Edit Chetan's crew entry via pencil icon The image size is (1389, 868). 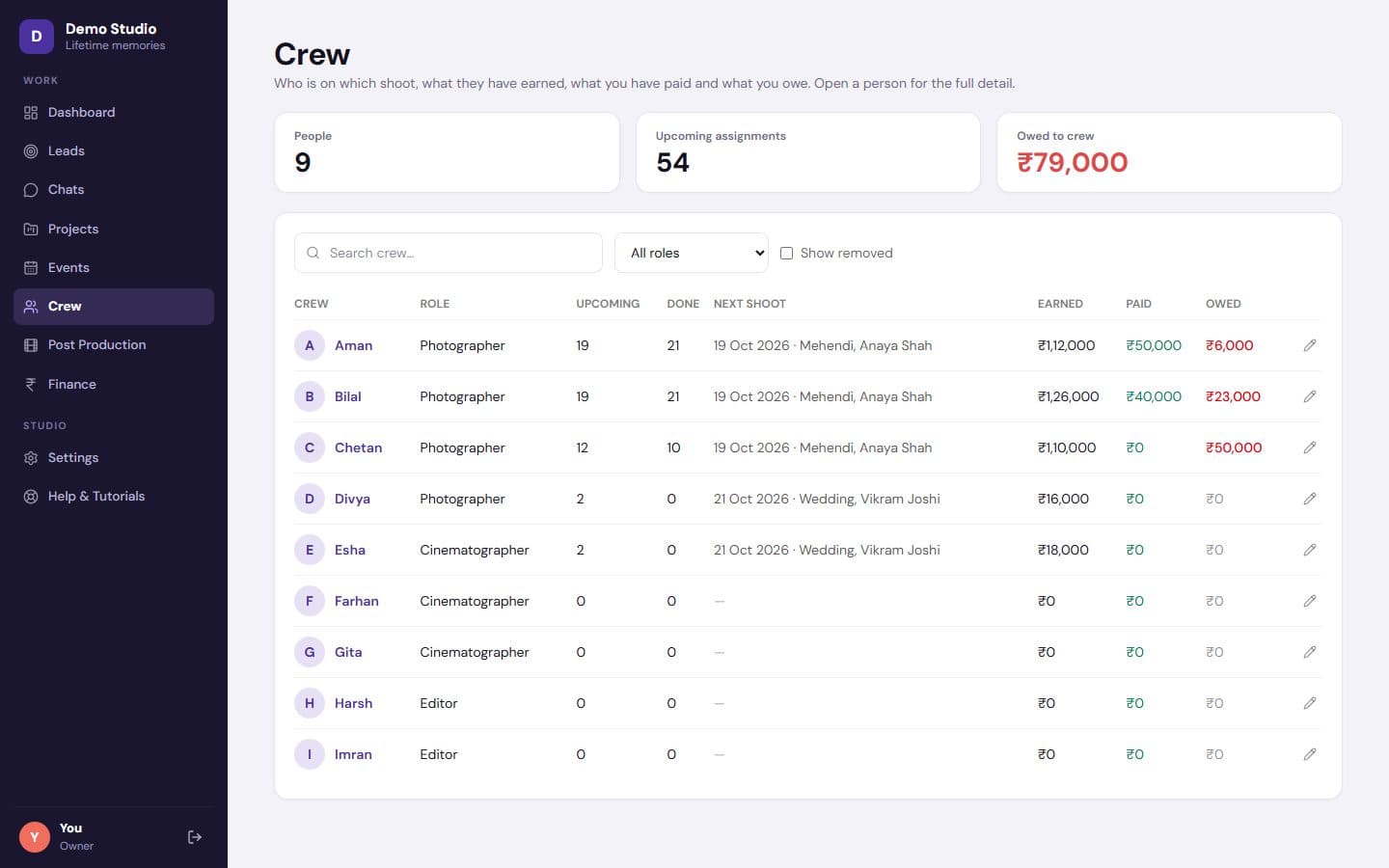point(1309,448)
